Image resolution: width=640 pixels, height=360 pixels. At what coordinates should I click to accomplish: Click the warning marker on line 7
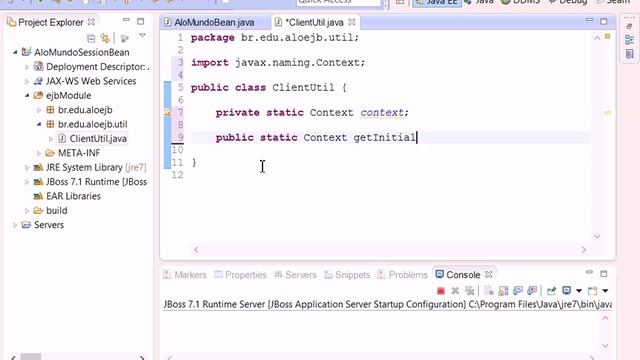point(167,112)
